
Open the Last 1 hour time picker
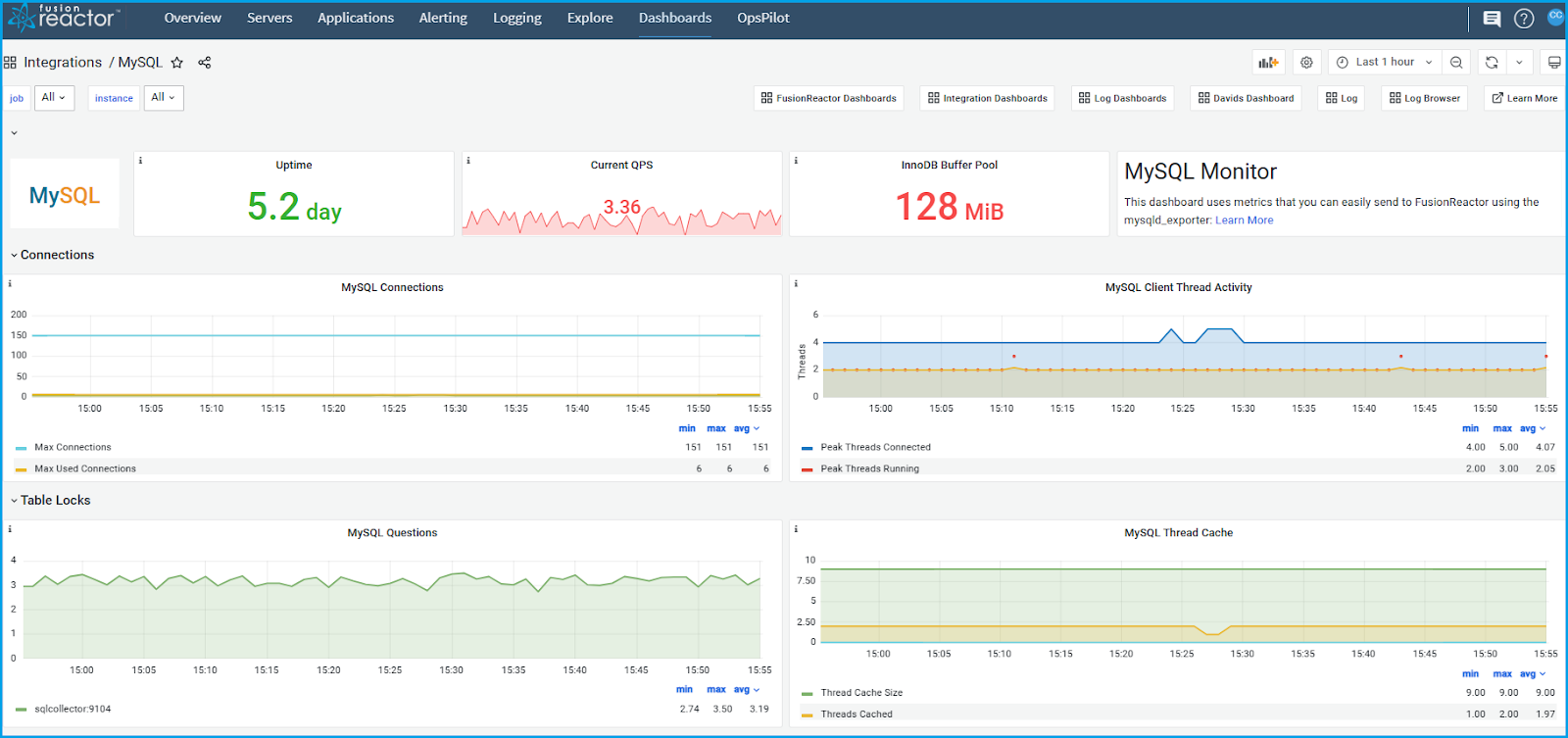(x=1384, y=62)
